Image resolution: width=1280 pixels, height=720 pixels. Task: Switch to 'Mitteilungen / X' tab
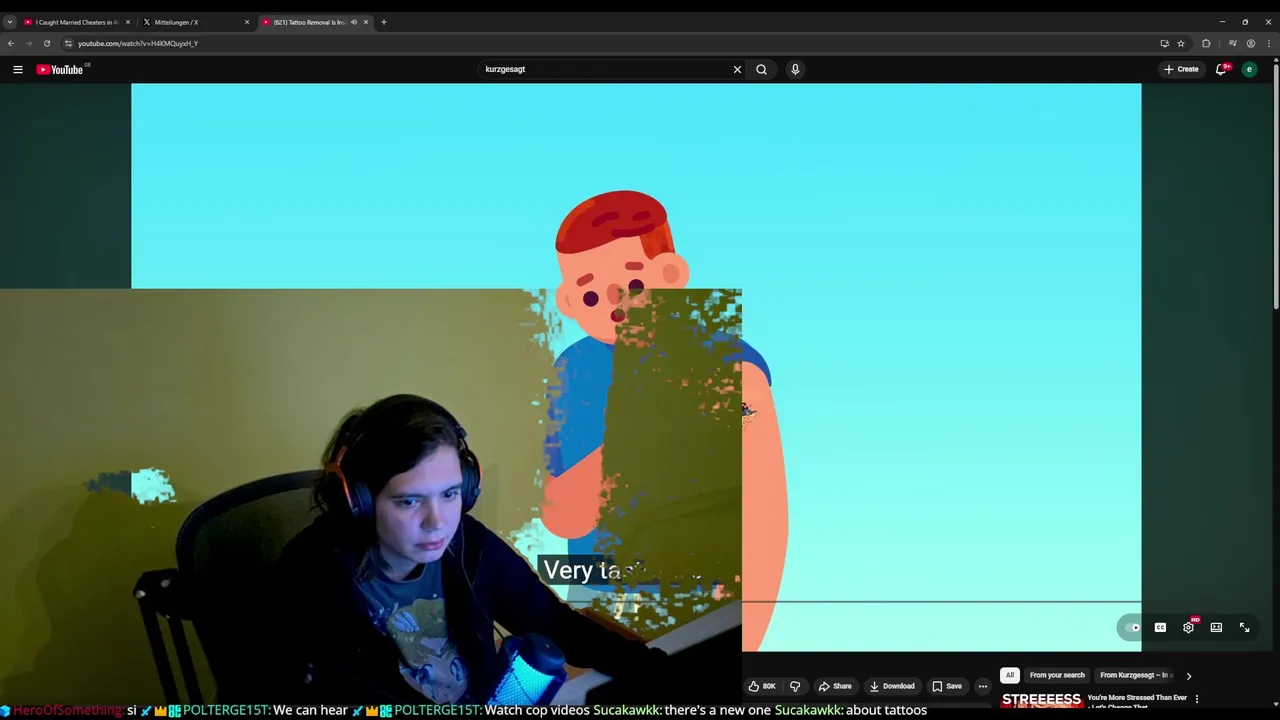pos(196,22)
